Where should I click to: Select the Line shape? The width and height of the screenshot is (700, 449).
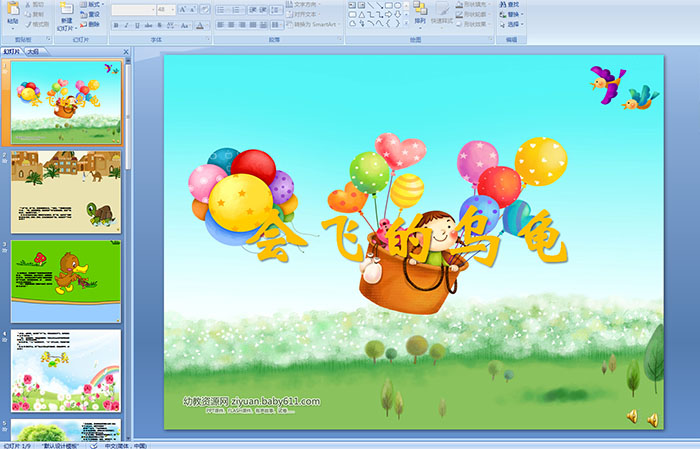(x=370, y=5)
